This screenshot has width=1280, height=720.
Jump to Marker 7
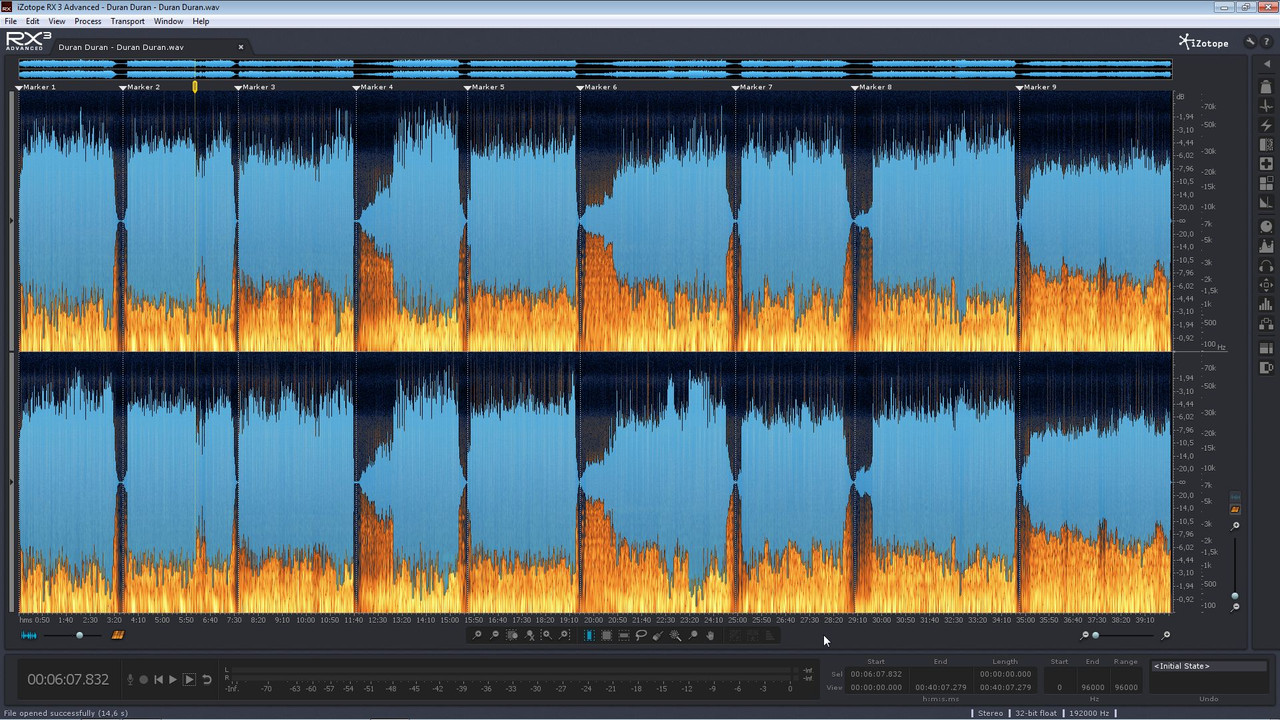(x=752, y=87)
